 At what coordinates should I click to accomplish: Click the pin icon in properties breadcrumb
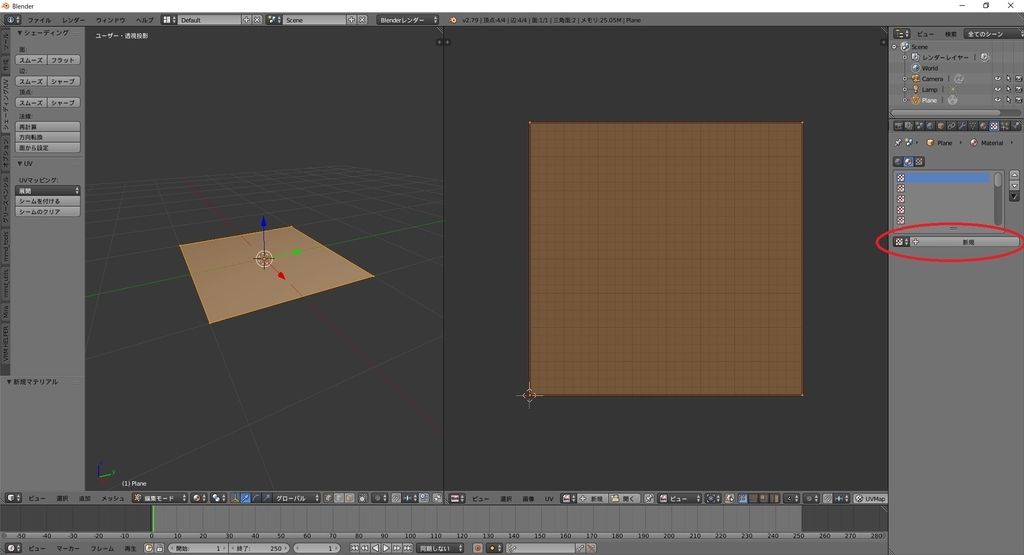(898, 142)
